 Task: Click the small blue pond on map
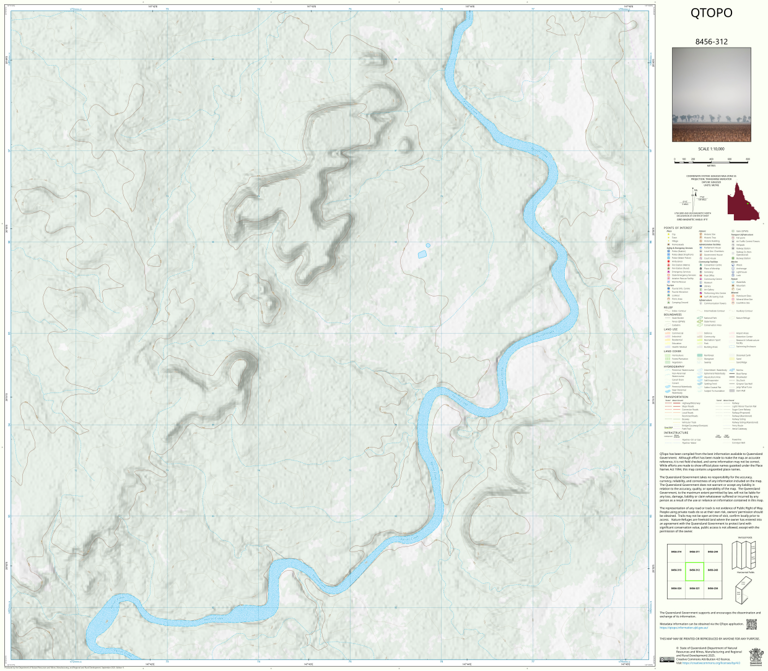[422, 254]
